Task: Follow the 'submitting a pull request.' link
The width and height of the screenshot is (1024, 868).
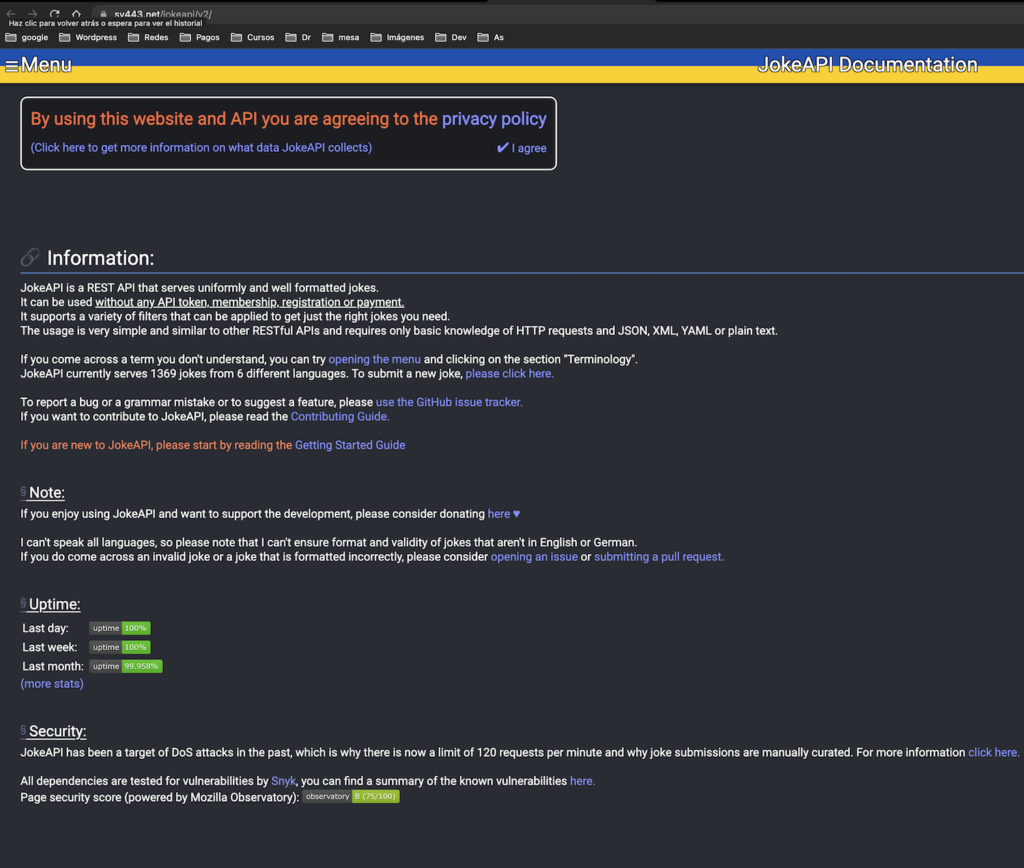Action: (659, 557)
